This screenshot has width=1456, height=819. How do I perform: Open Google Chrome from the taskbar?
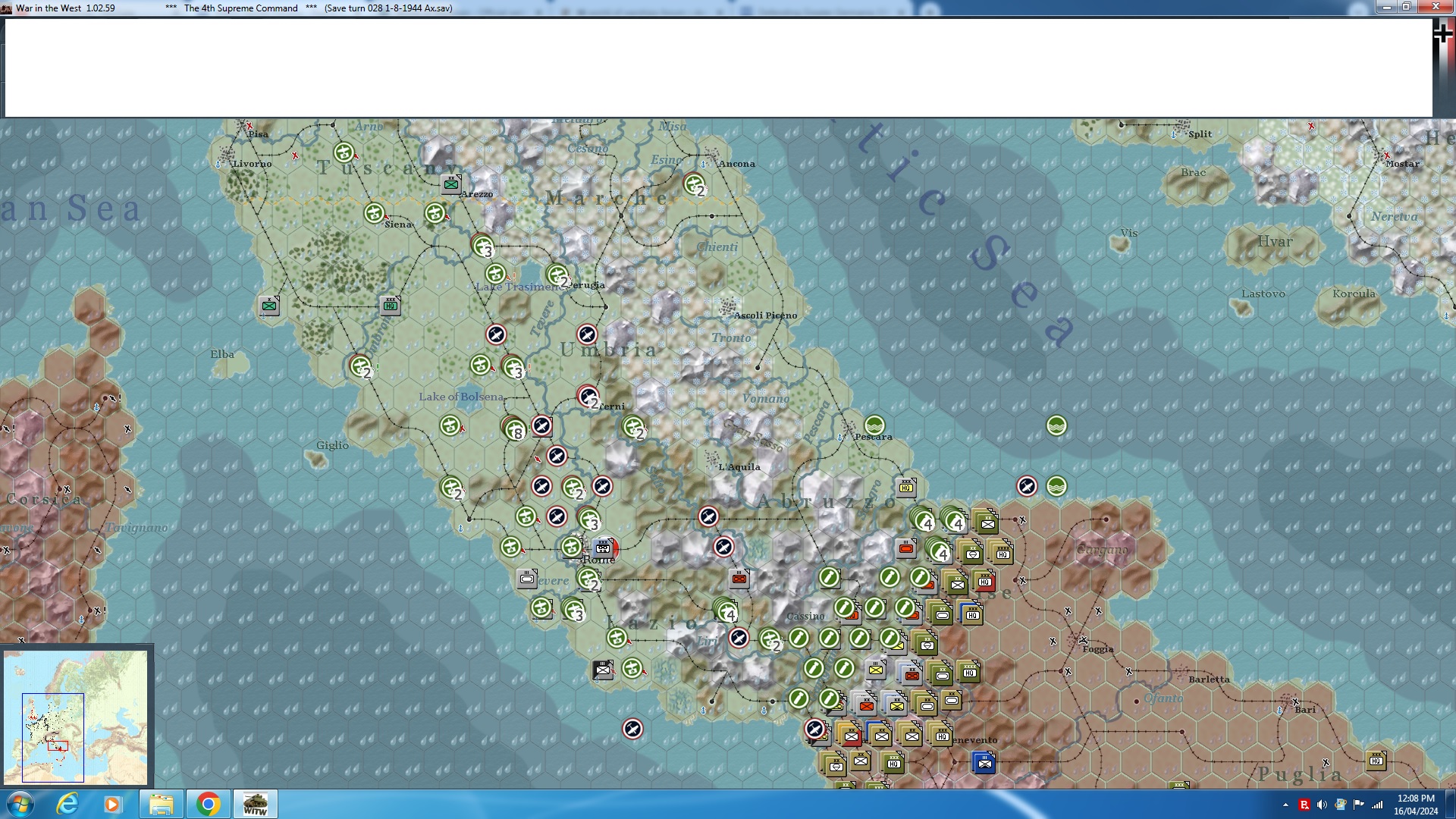pos(208,804)
